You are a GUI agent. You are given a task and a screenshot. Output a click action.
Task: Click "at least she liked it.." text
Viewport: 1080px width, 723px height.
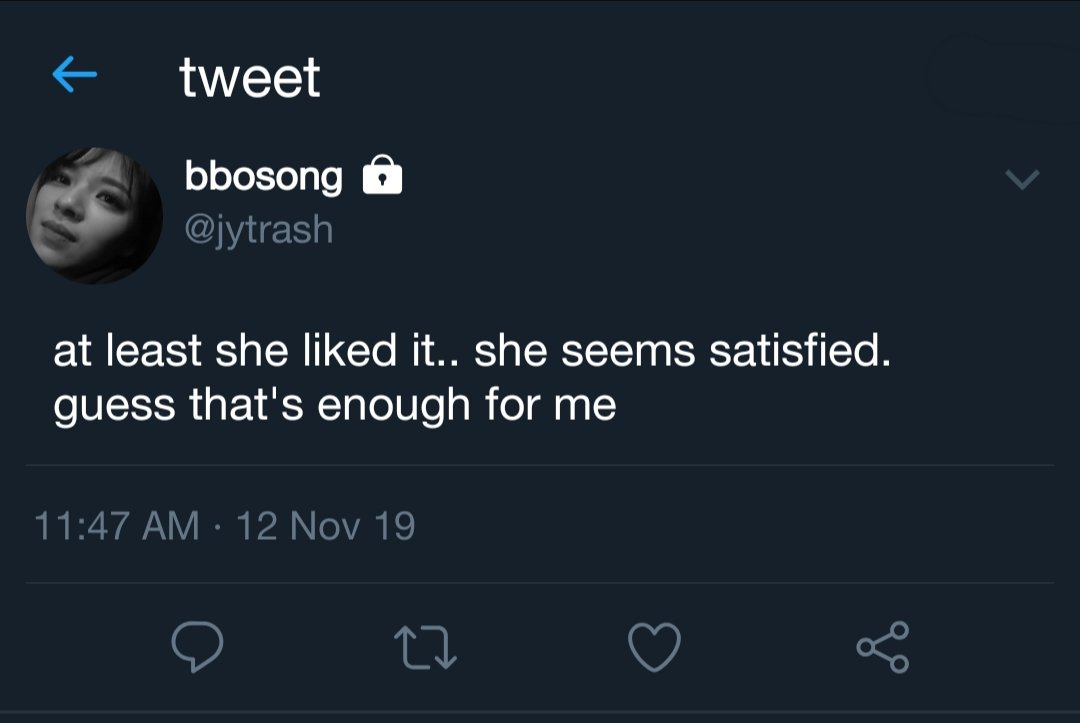[x=258, y=353]
